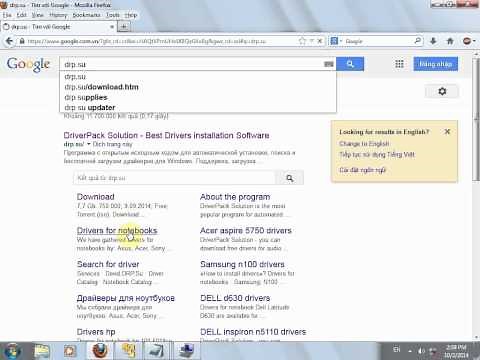The image size is (480, 360).
Task: Switch to Firefox in the taskbar
Action: (x=100, y=351)
